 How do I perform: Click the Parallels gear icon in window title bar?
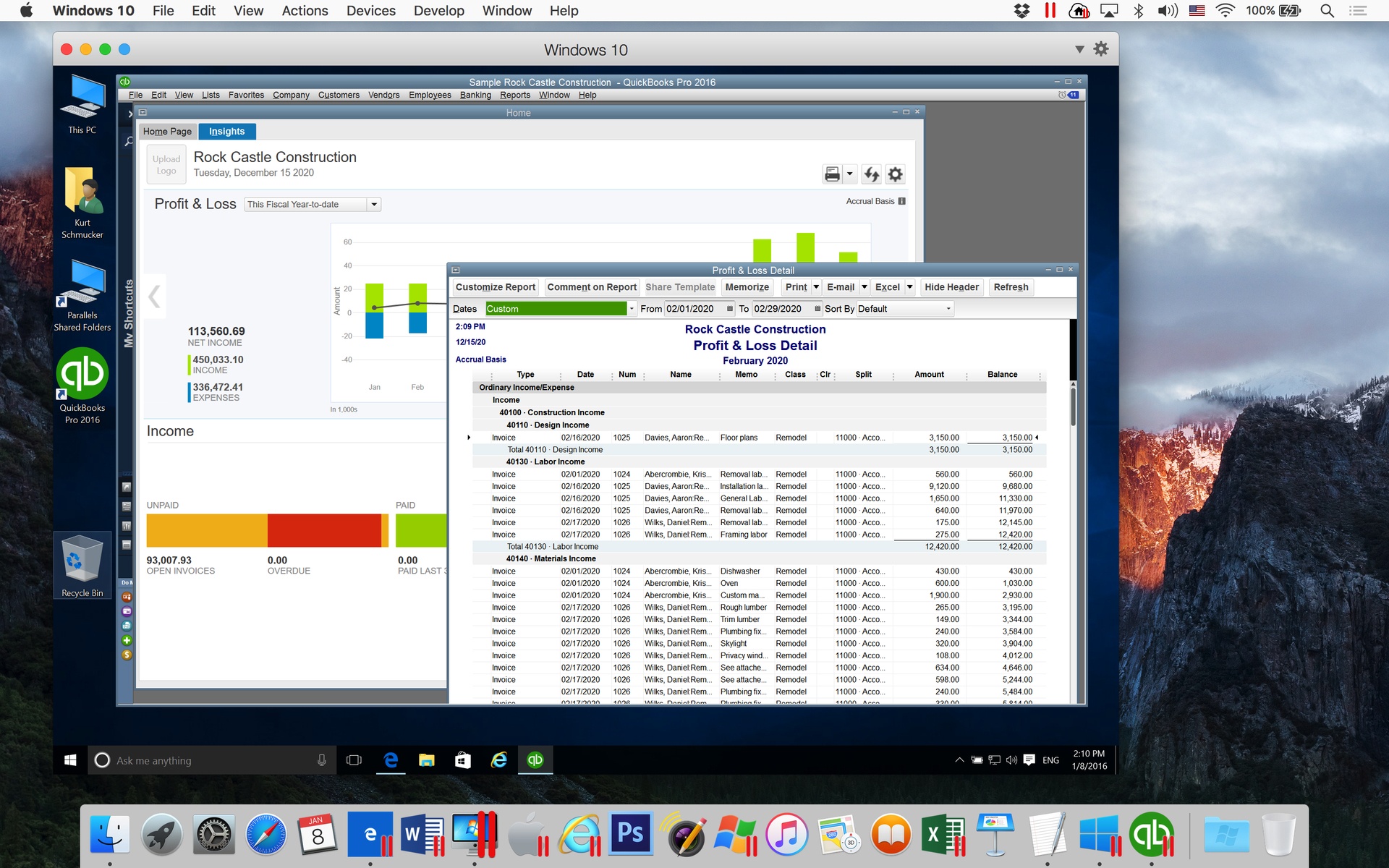1100,49
